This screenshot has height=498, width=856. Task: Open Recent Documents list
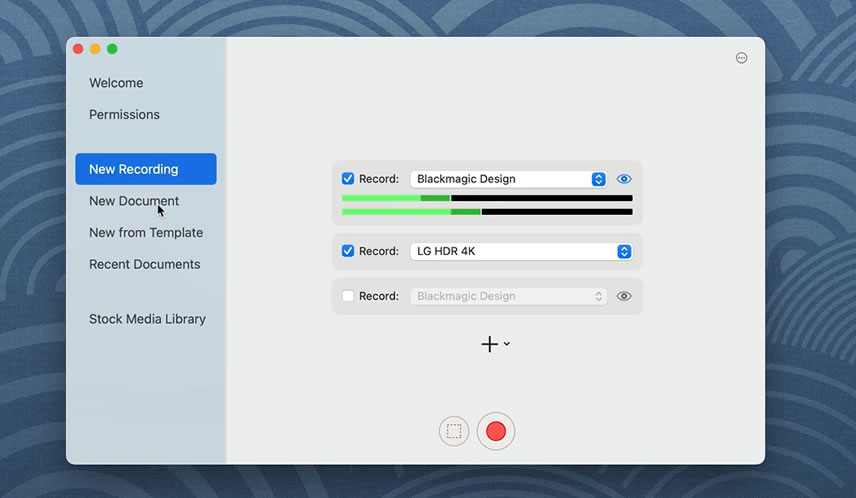click(144, 264)
